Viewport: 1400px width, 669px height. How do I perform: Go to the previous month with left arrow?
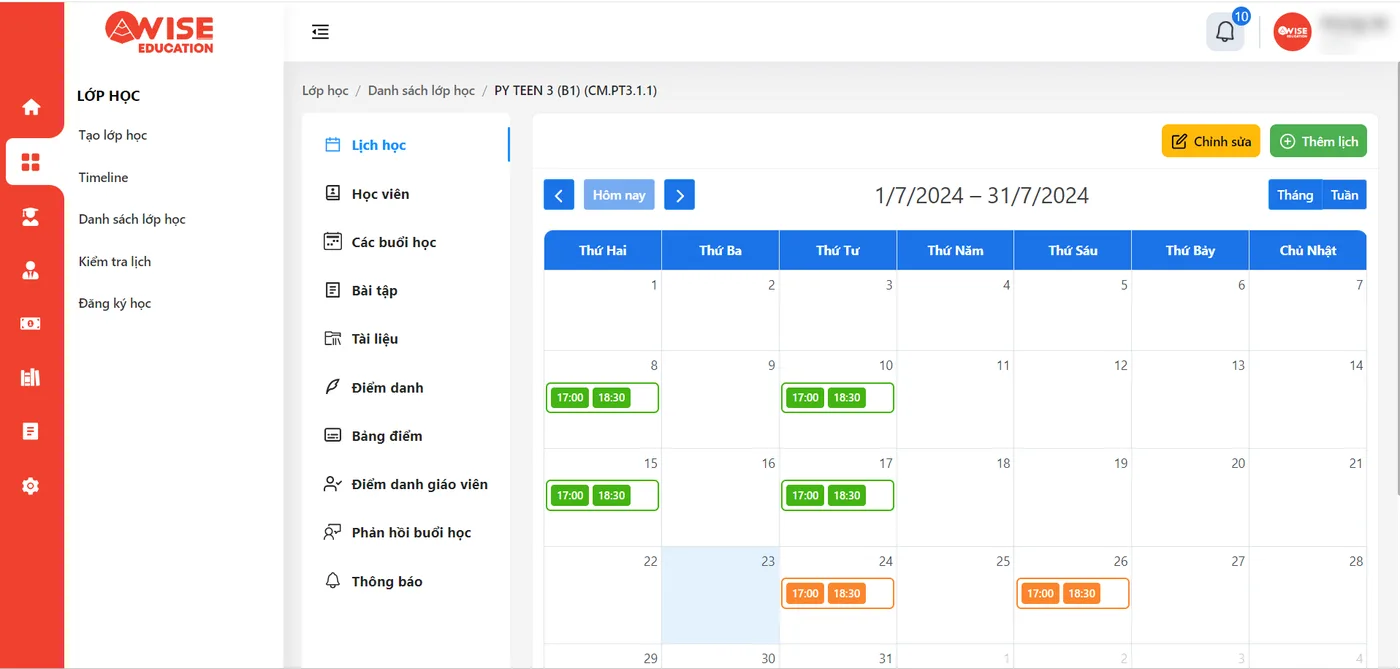point(559,195)
